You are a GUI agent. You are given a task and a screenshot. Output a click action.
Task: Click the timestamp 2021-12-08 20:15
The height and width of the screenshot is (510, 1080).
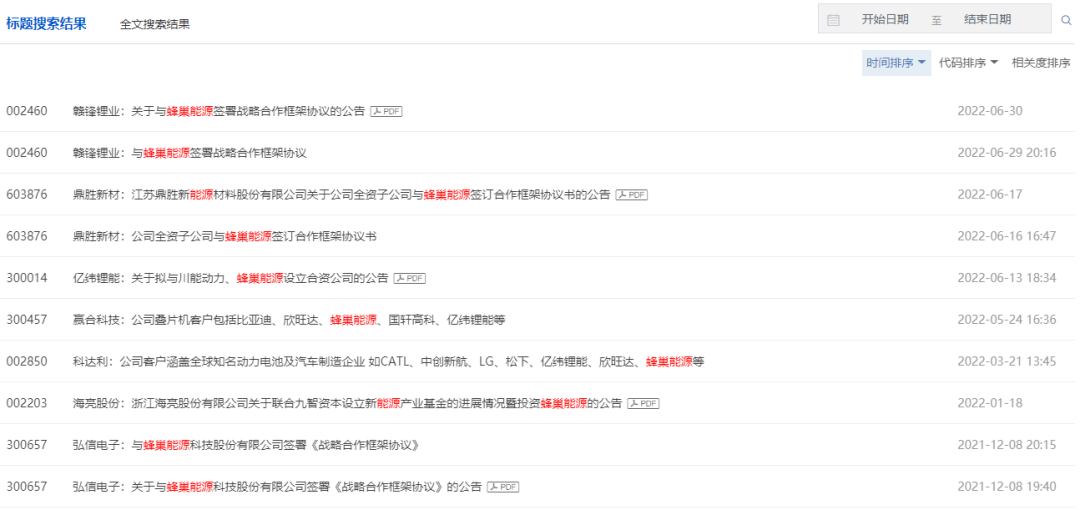point(1006,445)
